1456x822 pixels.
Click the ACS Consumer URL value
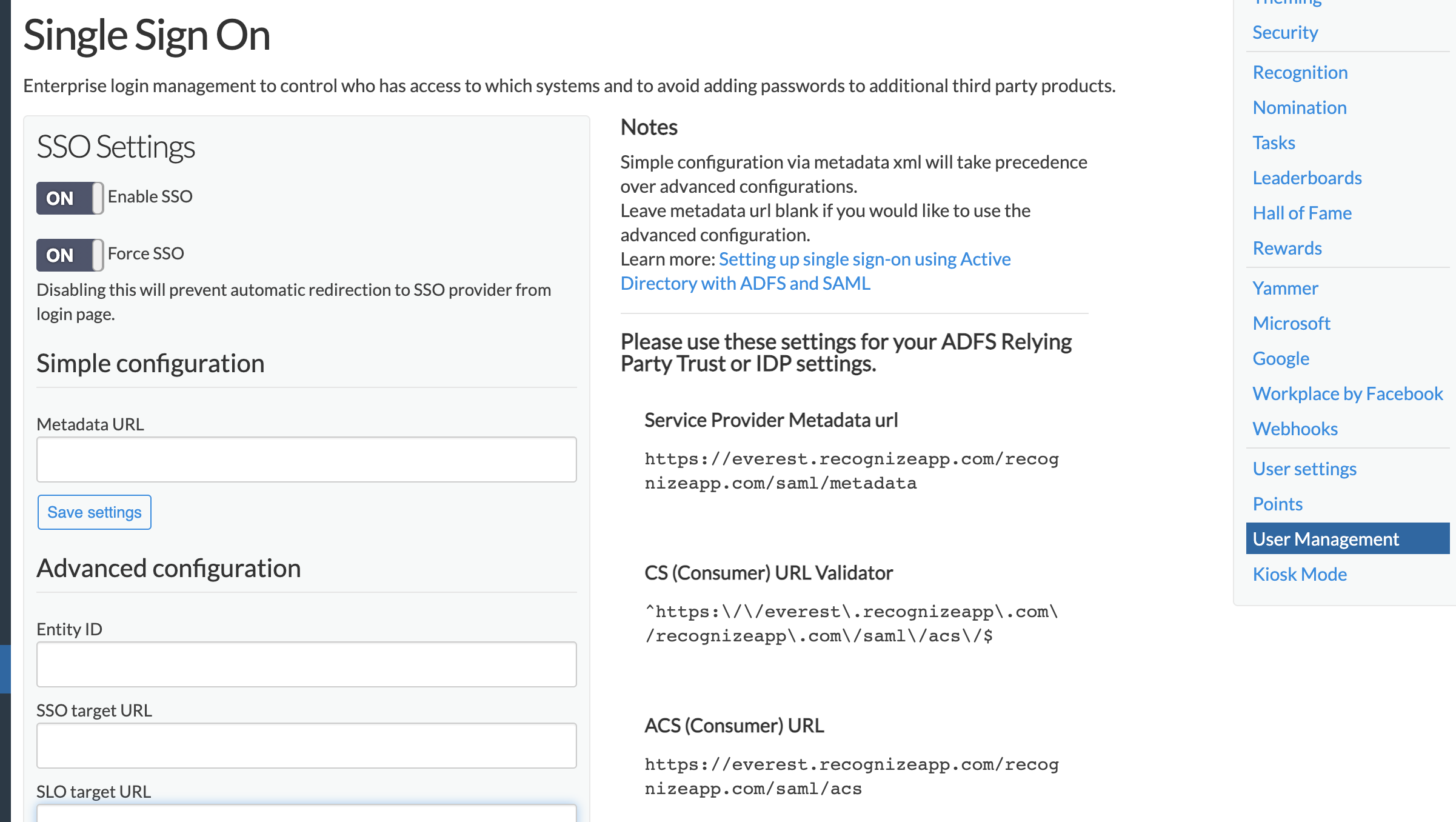point(852,777)
